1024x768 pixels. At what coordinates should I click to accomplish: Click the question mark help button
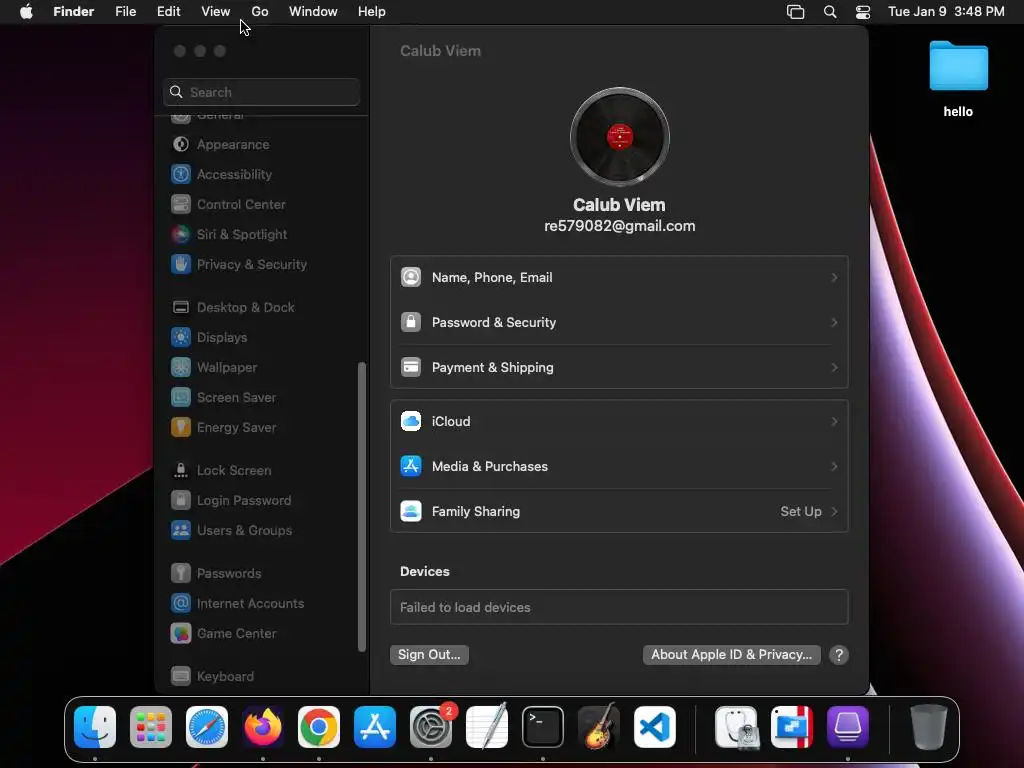(839, 655)
